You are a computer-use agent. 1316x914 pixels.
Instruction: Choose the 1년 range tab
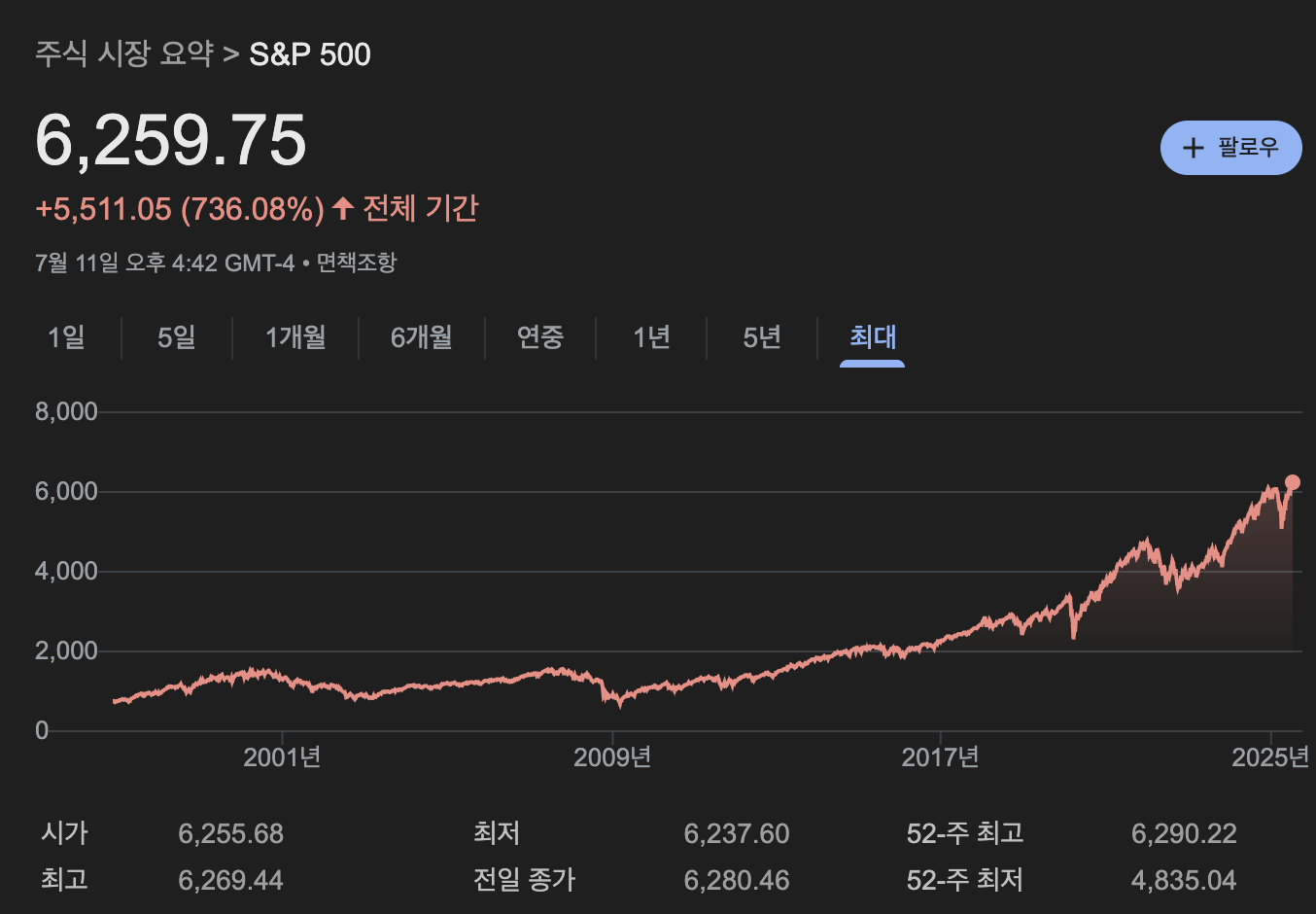(651, 337)
